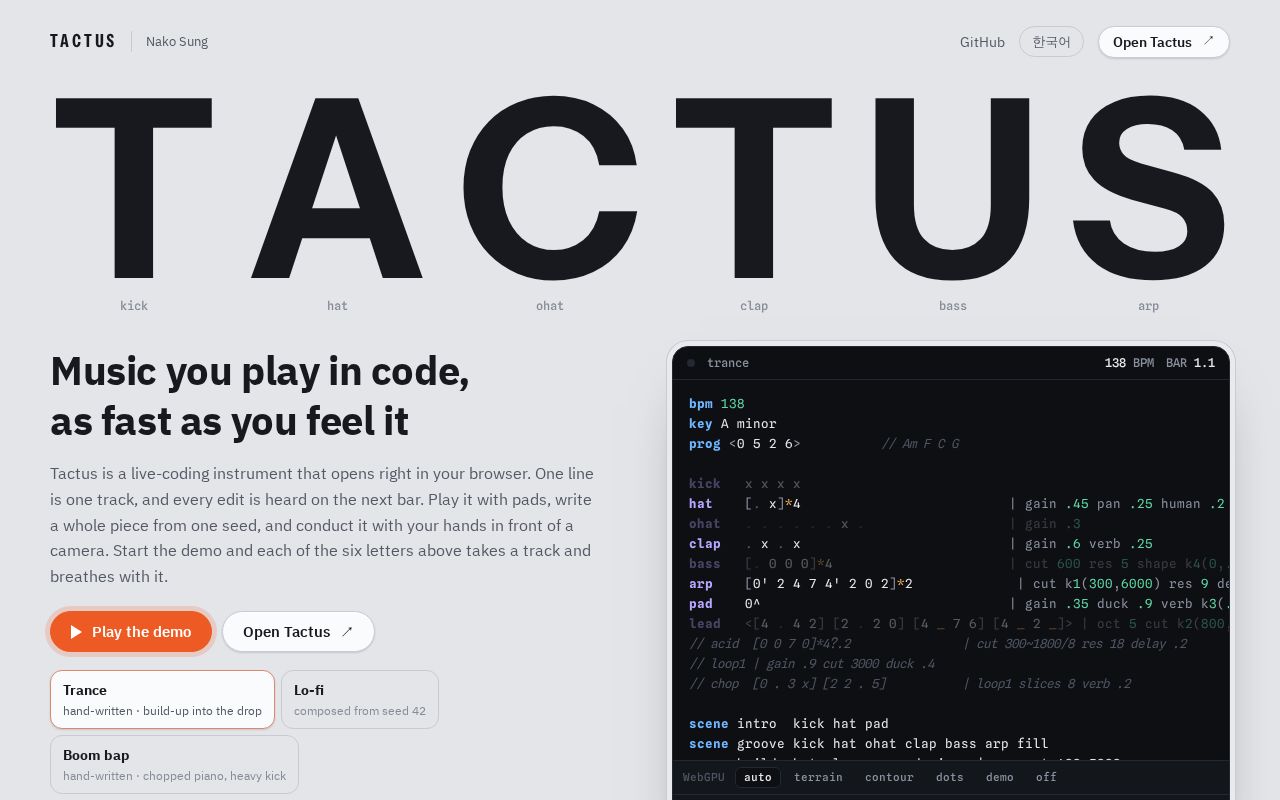Click the '// Am F C G' comment
This screenshot has width=1280, height=800.
(x=920, y=444)
